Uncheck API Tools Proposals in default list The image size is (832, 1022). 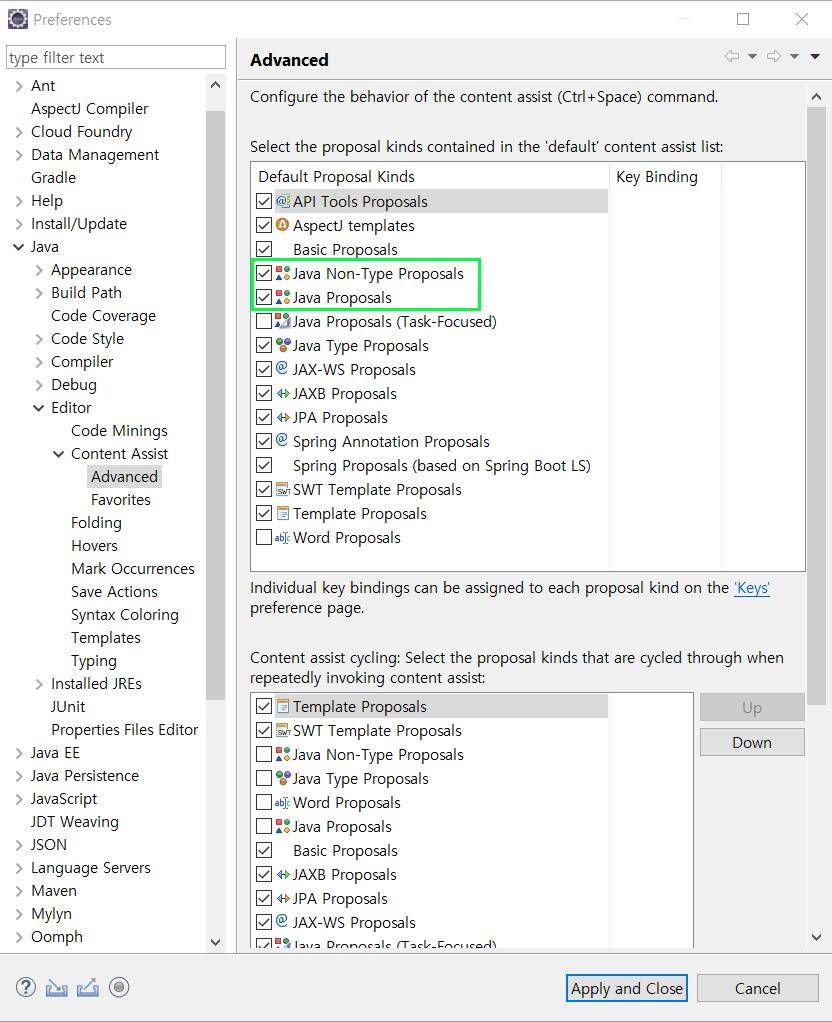(x=264, y=201)
